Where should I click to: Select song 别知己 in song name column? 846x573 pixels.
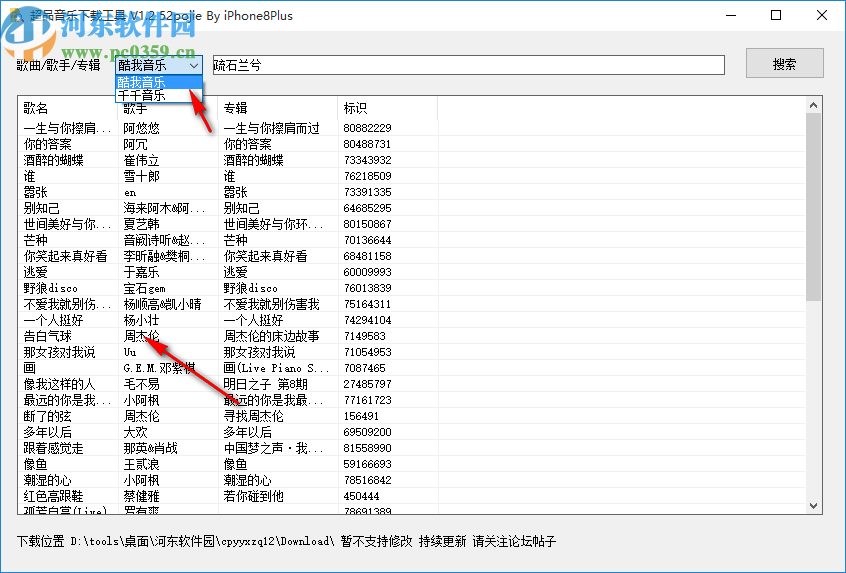pyautogui.click(x=41, y=208)
